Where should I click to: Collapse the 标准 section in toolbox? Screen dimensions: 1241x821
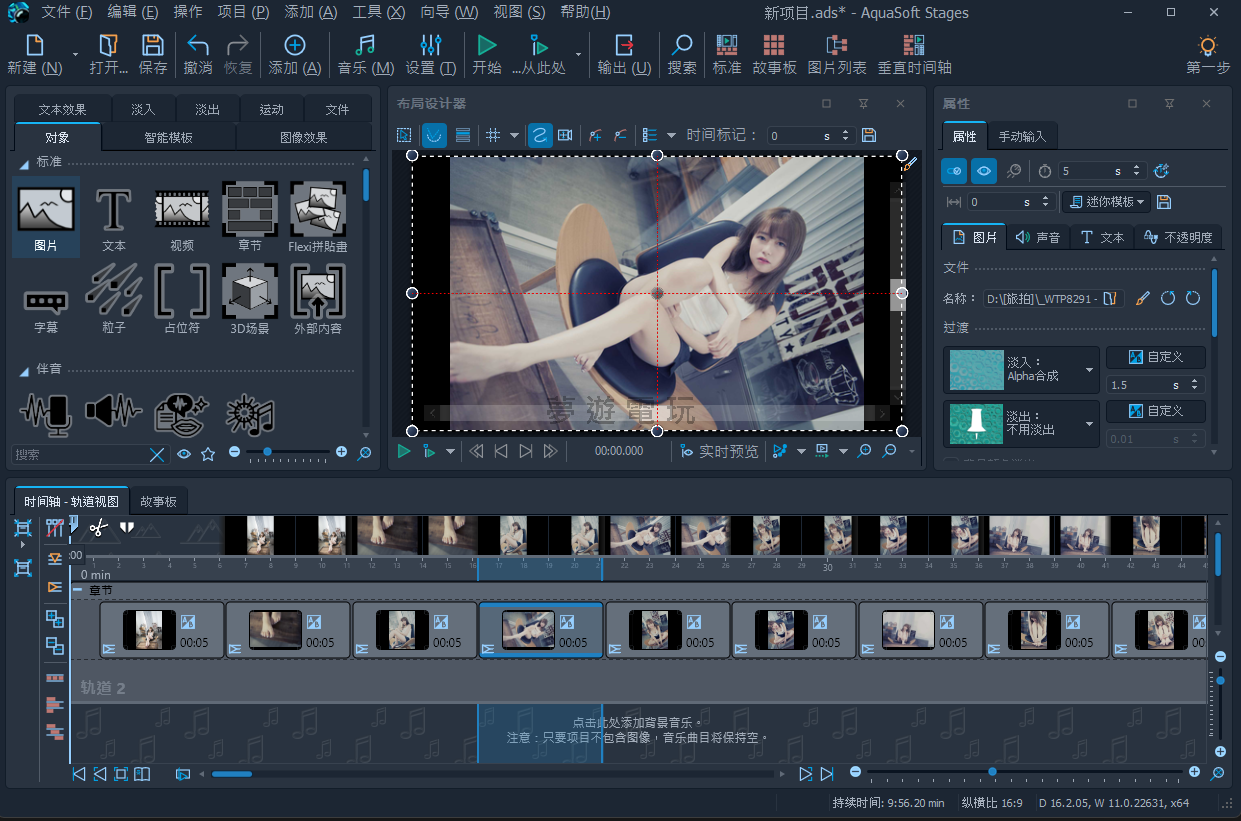click(25, 163)
